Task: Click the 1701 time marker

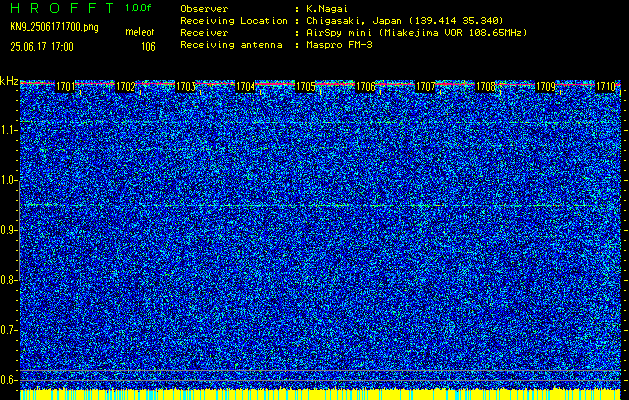Action: (65, 86)
